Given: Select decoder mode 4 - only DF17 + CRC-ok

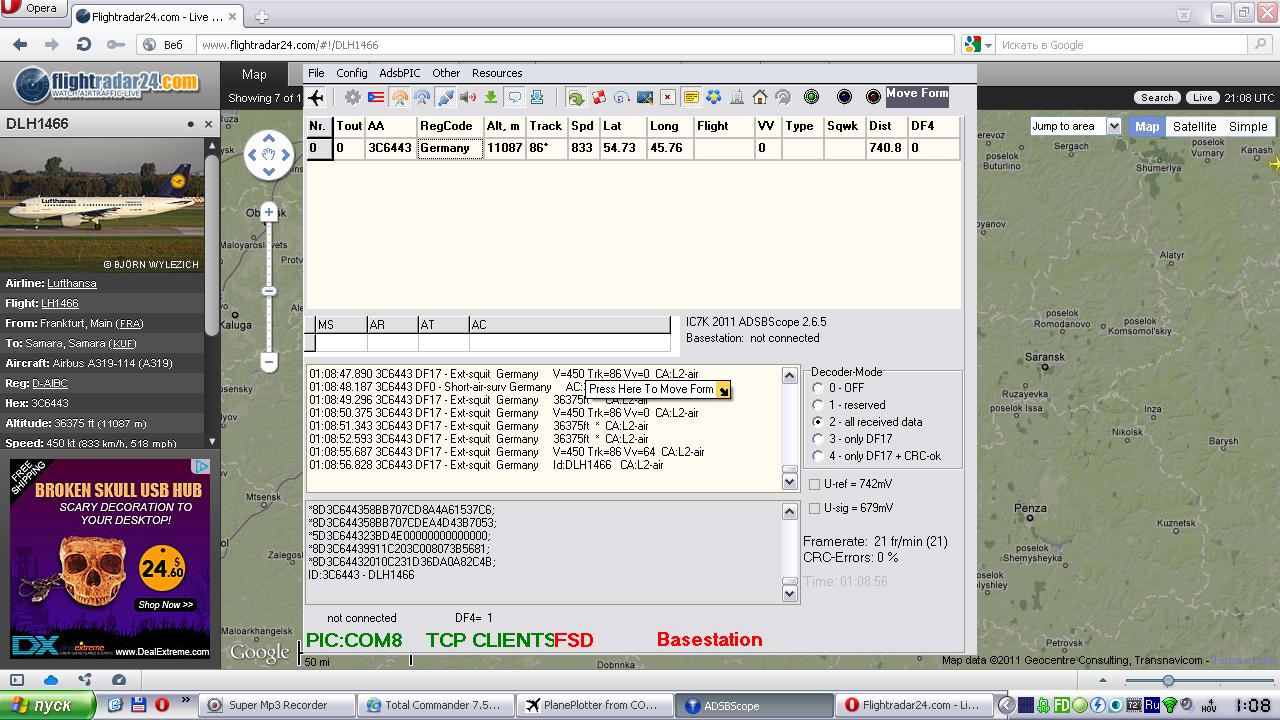Looking at the screenshot, I should [819, 456].
